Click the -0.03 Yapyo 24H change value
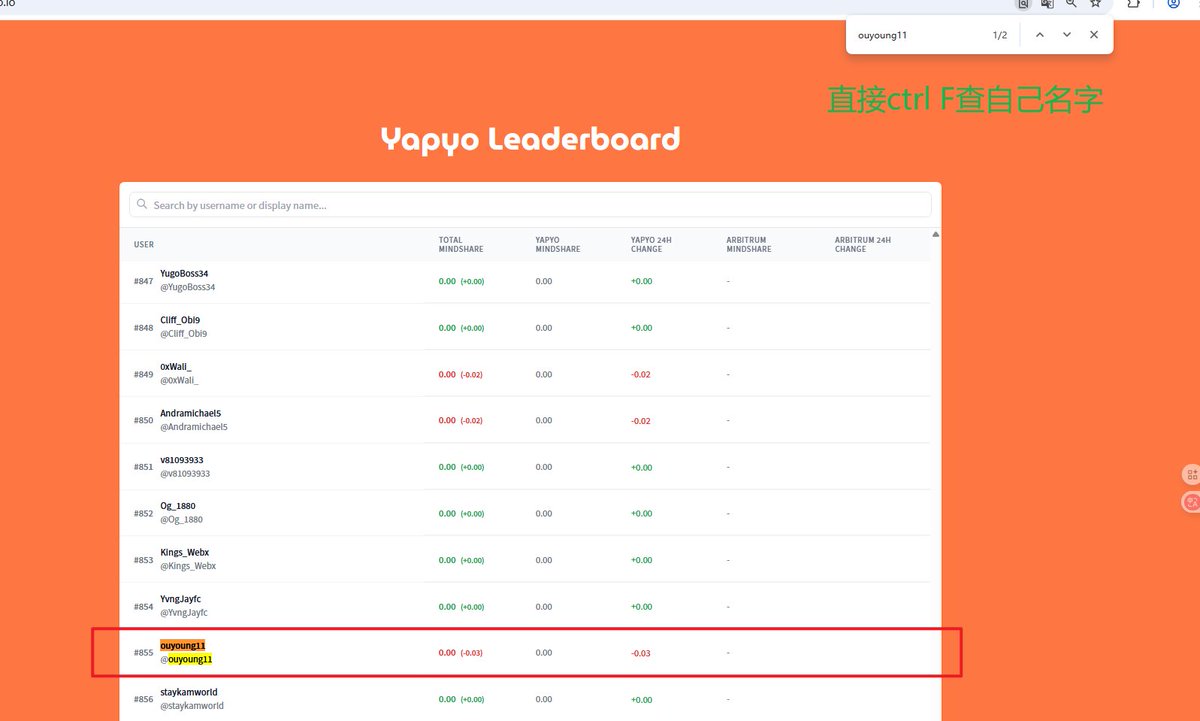1200x721 pixels. (x=641, y=654)
